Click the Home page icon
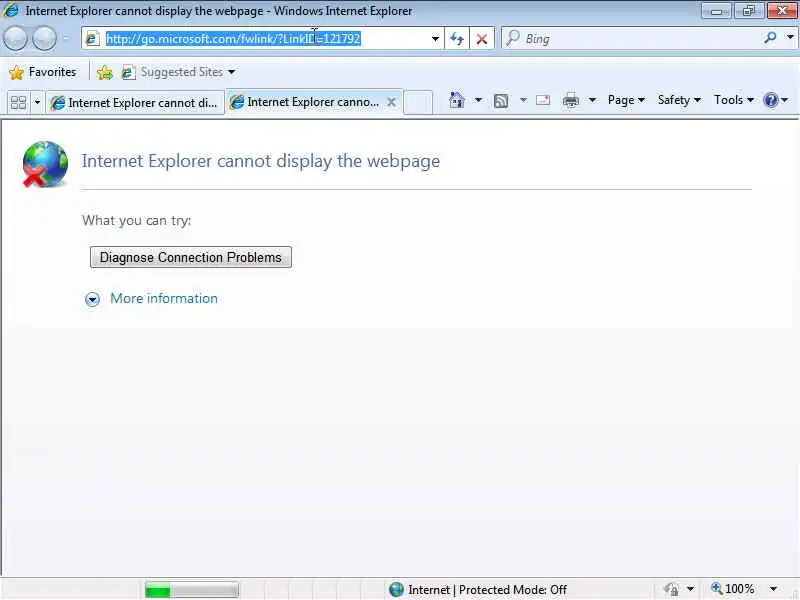The width and height of the screenshot is (800, 600). click(457, 101)
